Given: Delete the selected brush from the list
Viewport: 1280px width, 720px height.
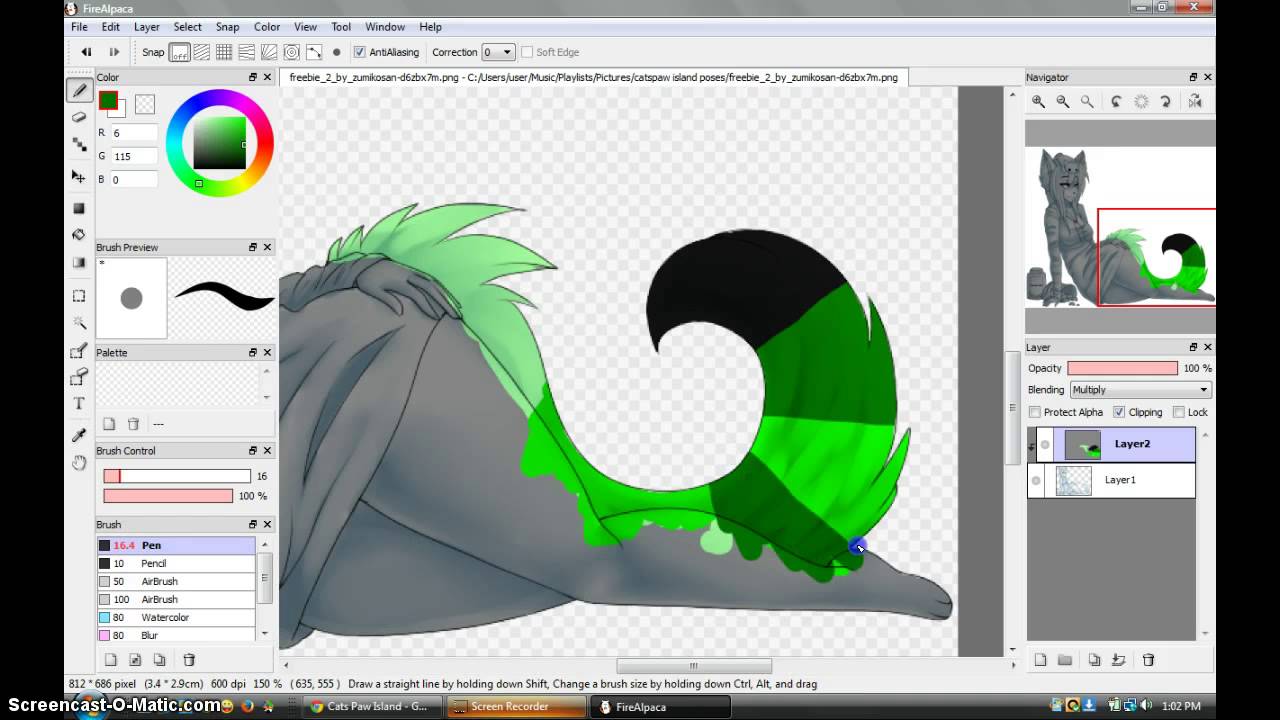Looking at the screenshot, I should [x=189, y=660].
